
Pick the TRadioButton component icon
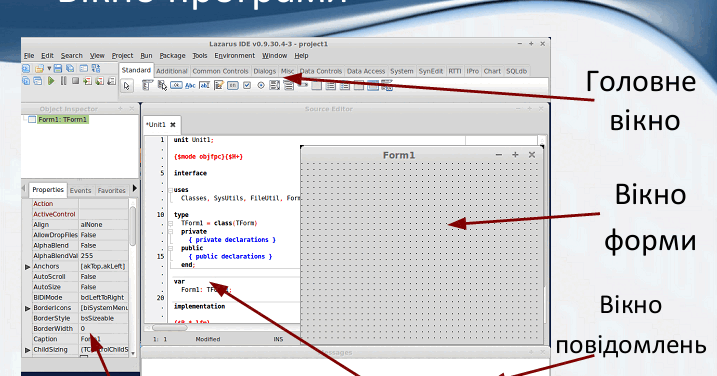tap(261, 86)
